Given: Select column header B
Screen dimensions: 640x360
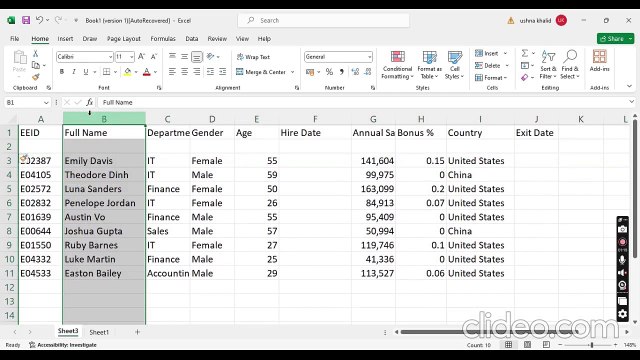Looking at the screenshot, I should [x=104, y=119].
